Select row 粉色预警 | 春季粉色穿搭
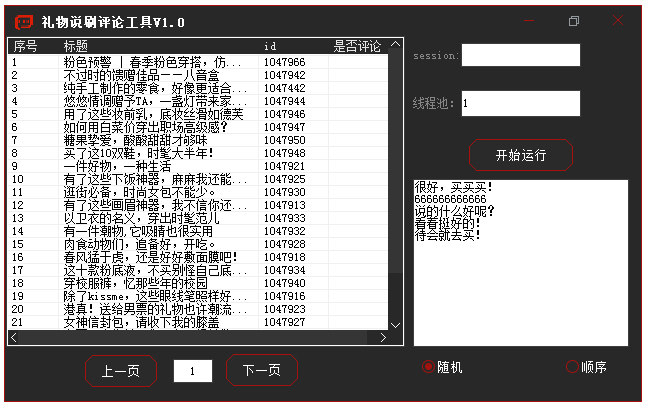 point(198,62)
